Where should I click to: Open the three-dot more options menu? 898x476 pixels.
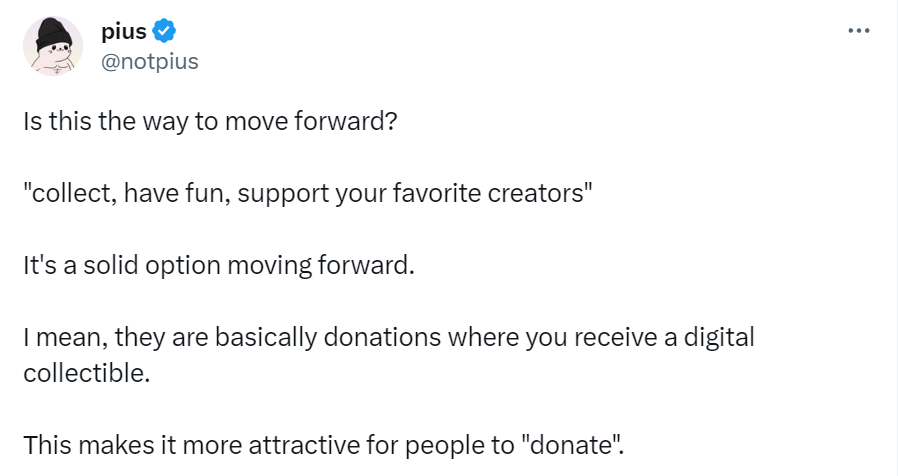point(858,30)
